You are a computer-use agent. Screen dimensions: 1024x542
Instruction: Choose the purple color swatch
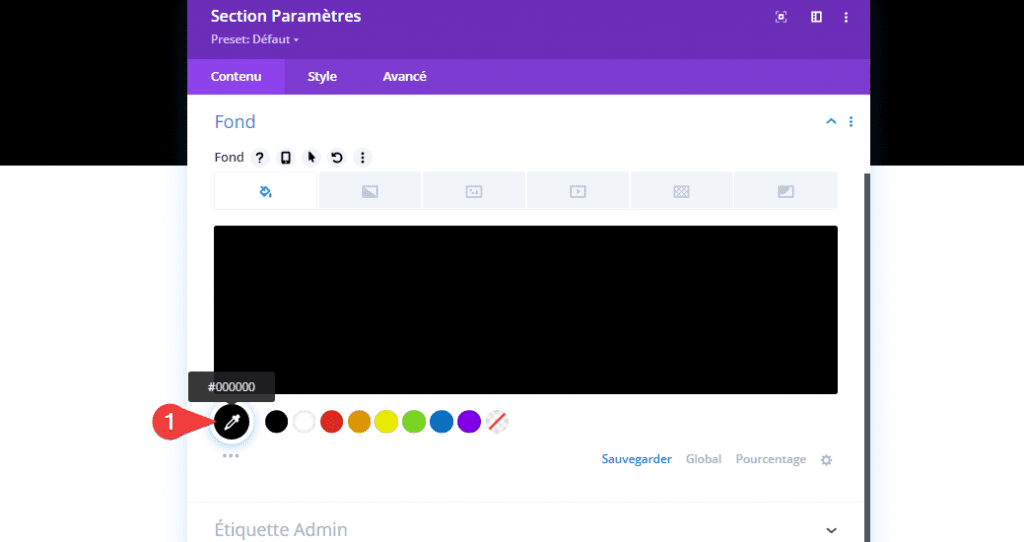[x=469, y=422]
